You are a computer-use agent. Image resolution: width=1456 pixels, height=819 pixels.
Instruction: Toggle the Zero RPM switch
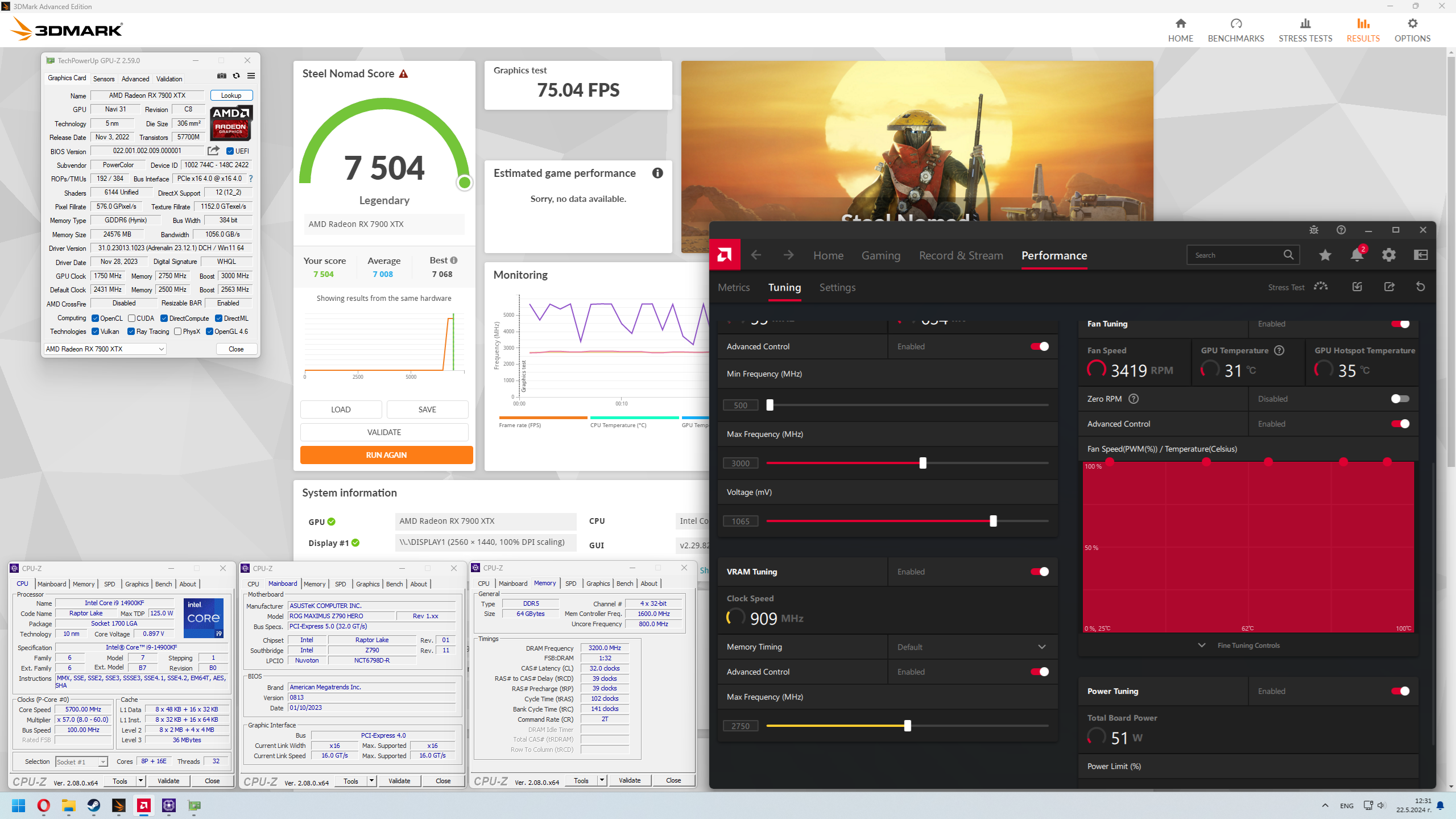(x=1400, y=399)
